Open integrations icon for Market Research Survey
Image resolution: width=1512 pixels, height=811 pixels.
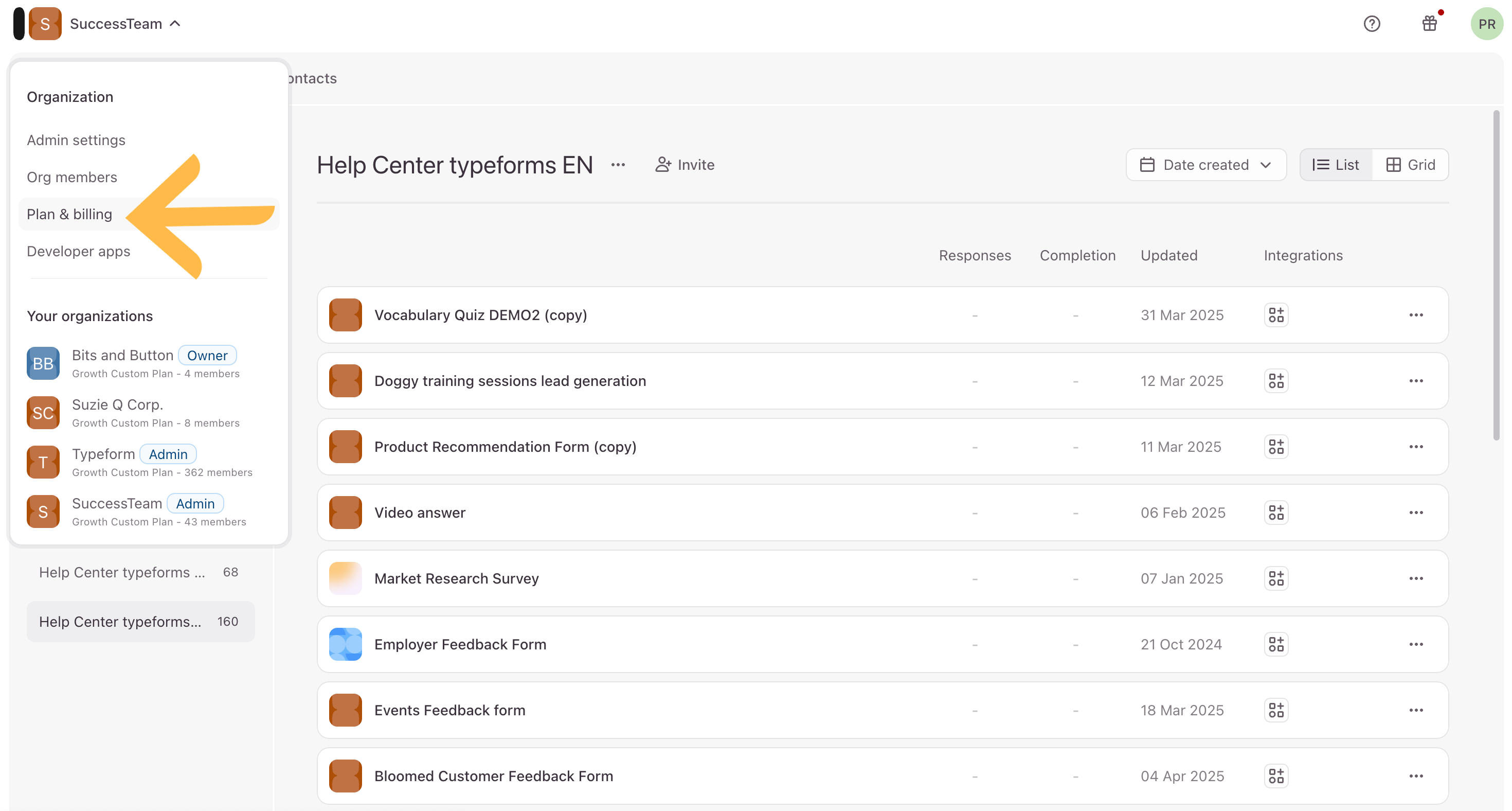pos(1276,578)
